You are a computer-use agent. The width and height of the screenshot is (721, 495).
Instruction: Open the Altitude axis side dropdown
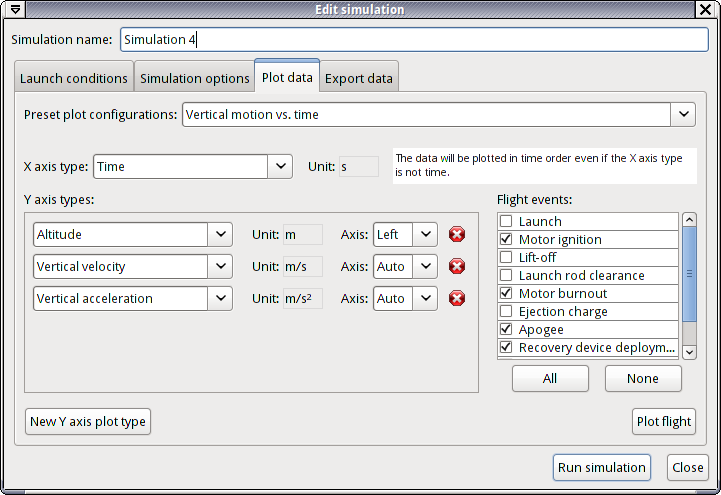(x=425, y=235)
